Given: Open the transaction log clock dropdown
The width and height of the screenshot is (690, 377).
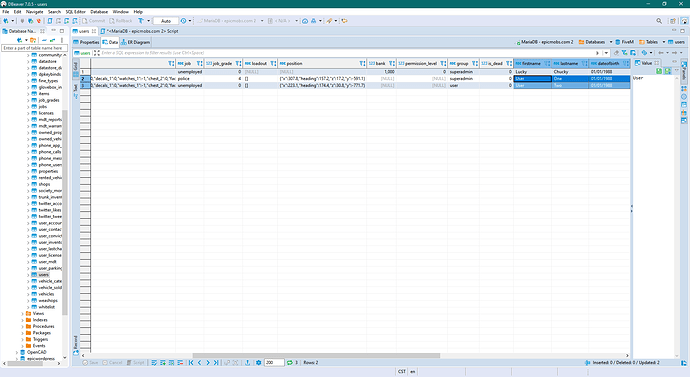Looking at the screenshot, I should click(190, 21).
